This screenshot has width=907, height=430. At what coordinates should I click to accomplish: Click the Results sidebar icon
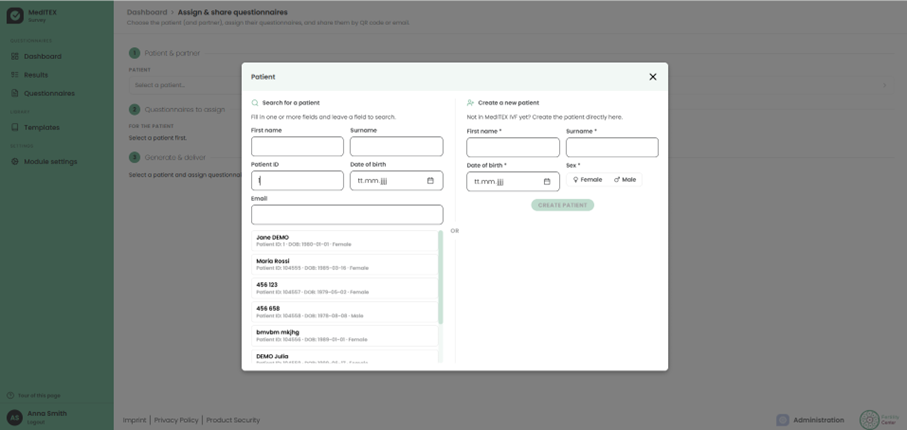tap(15, 75)
